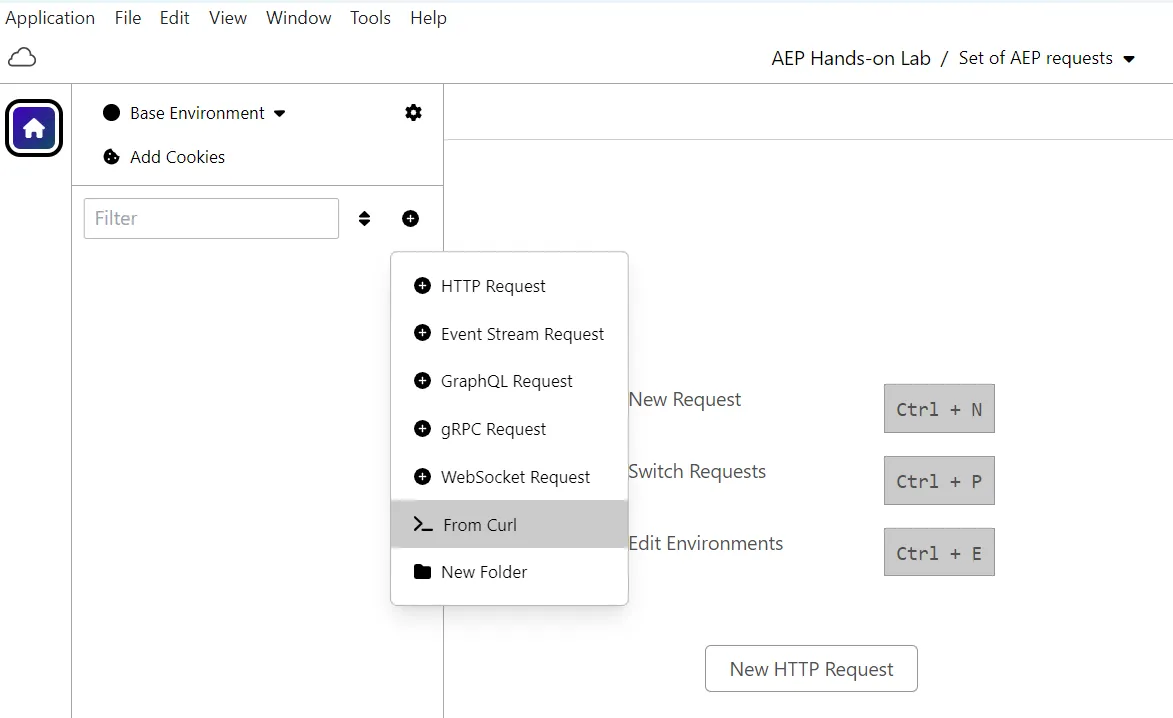
Task: Click the sort order arrows icon
Action: 364,218
